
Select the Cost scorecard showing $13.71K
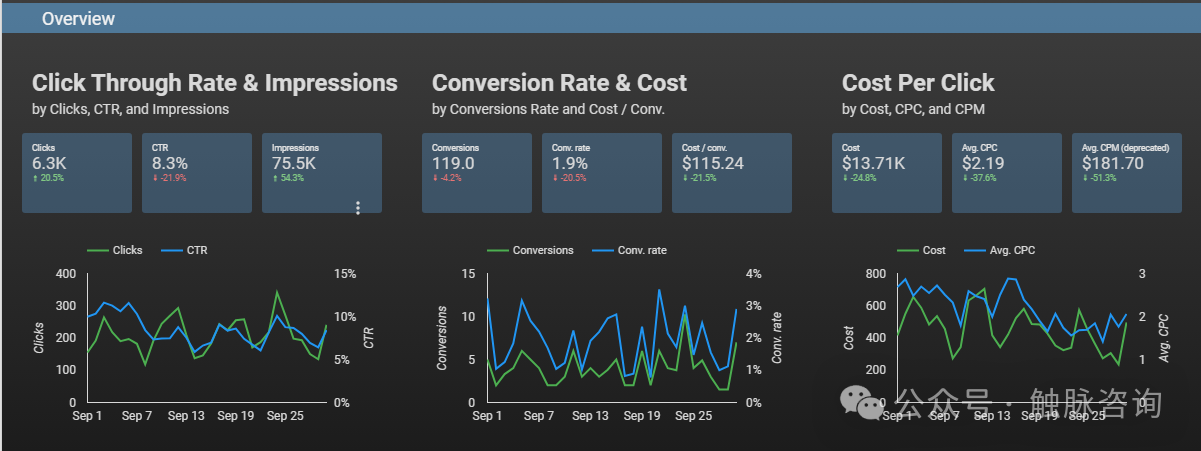[x=887, y=173]
